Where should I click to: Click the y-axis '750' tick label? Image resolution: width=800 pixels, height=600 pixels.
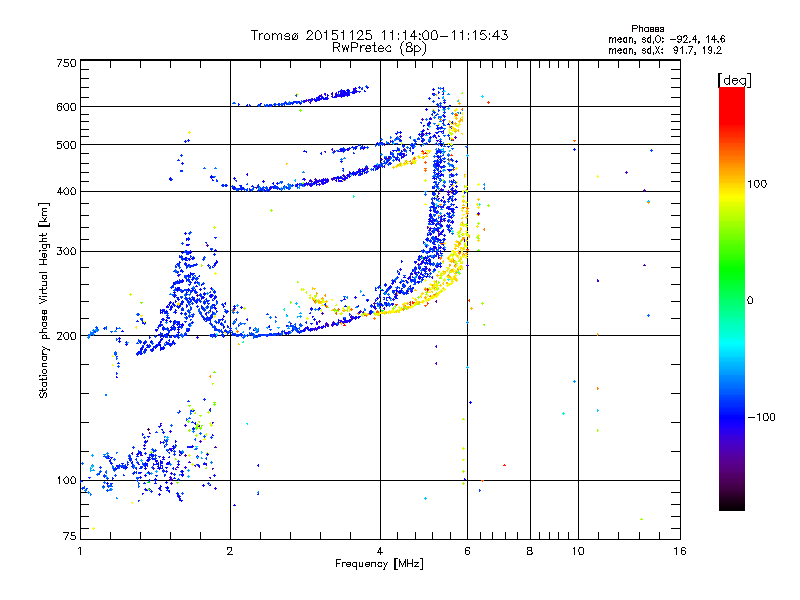click(x=66, y=63)
